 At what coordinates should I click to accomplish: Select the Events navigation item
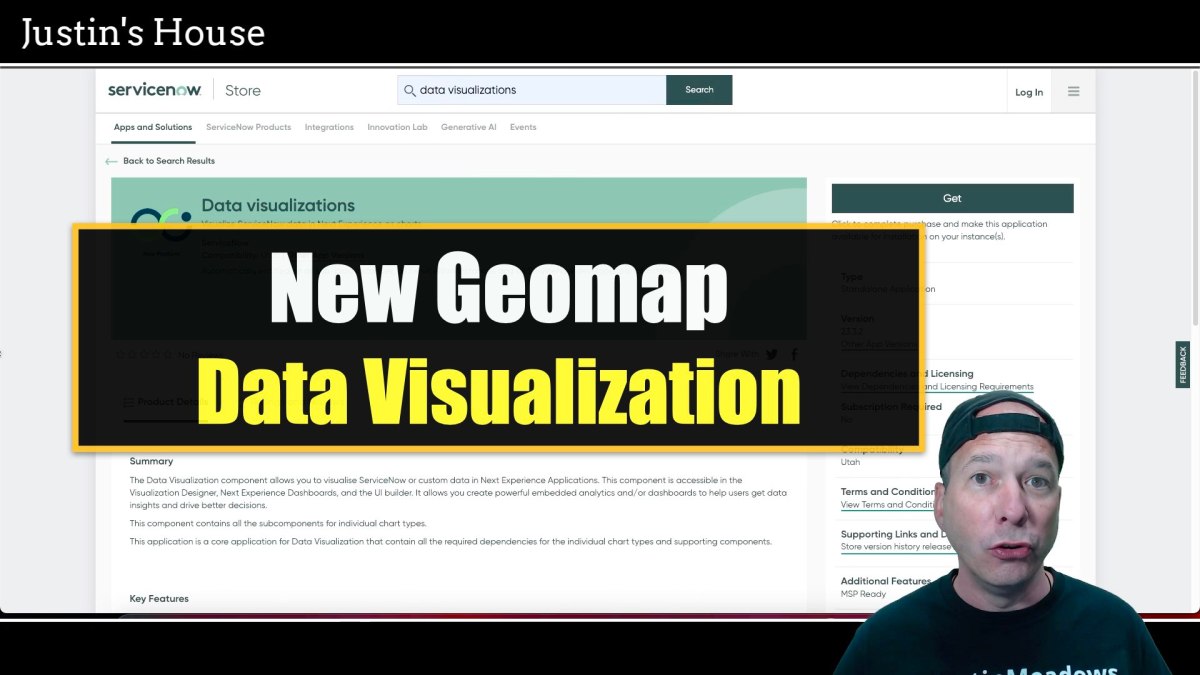click(522, 127)
